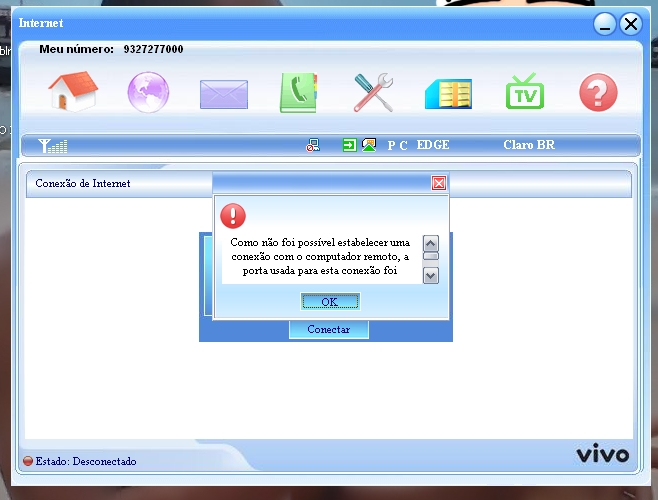This screenshot has width=658, height=500.
Task: Click the green arrow status icon
Action: [350, 145]
